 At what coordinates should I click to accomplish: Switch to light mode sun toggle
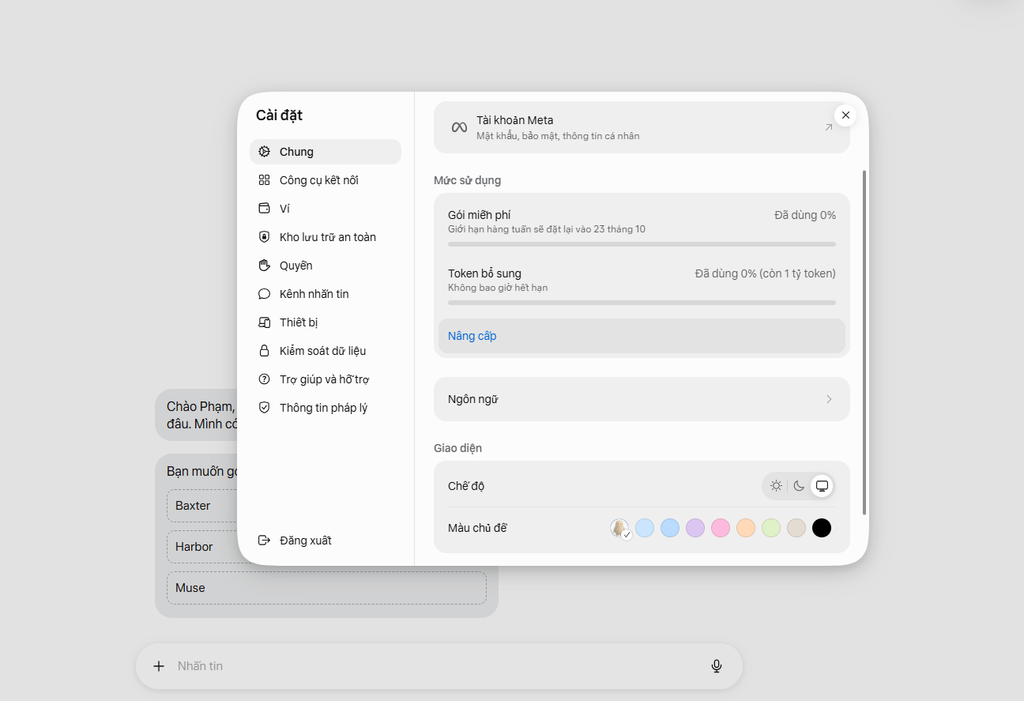(x=776, y=486)
